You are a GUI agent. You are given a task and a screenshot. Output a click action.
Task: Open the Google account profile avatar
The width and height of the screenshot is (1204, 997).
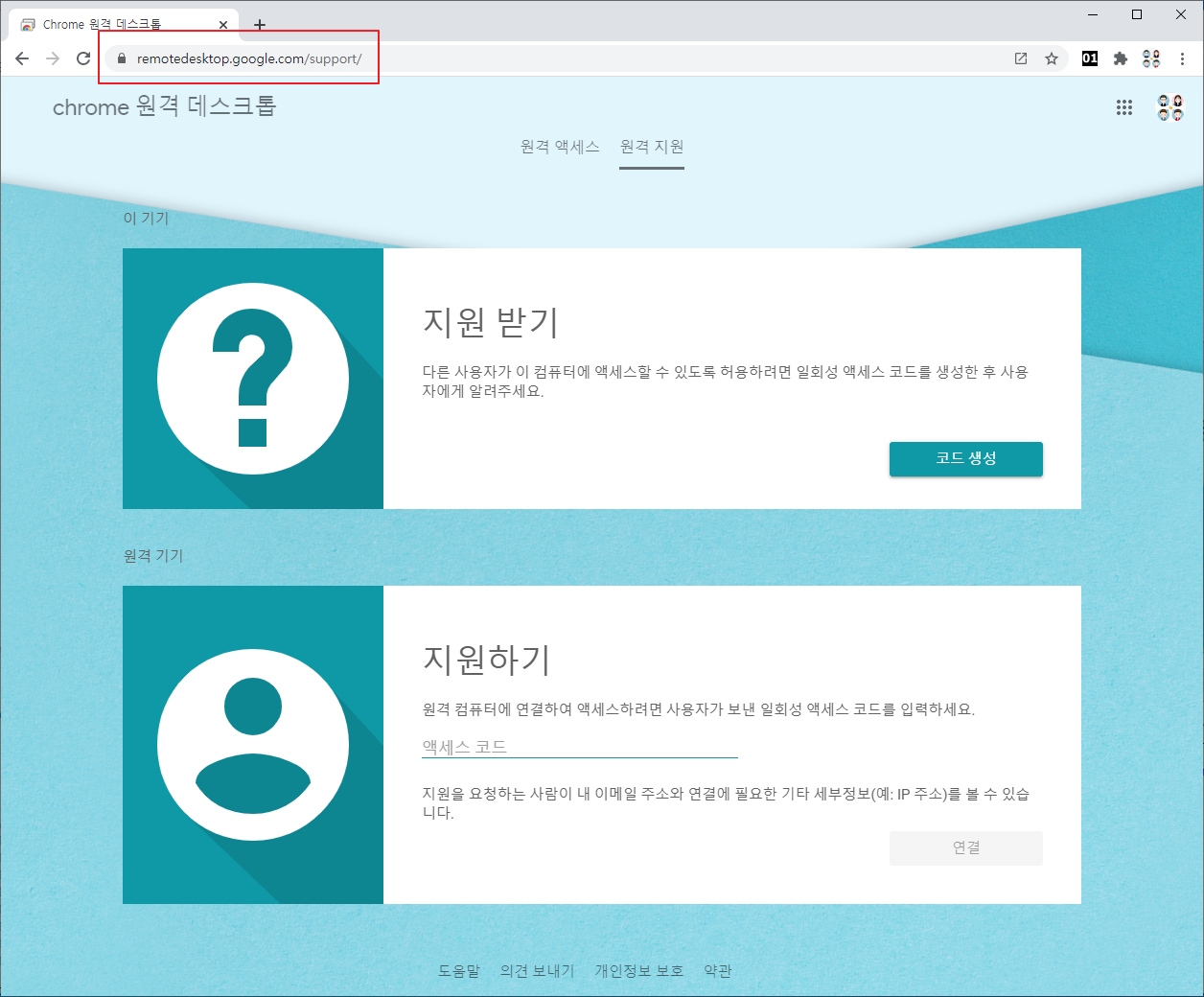click(1169, 107)
